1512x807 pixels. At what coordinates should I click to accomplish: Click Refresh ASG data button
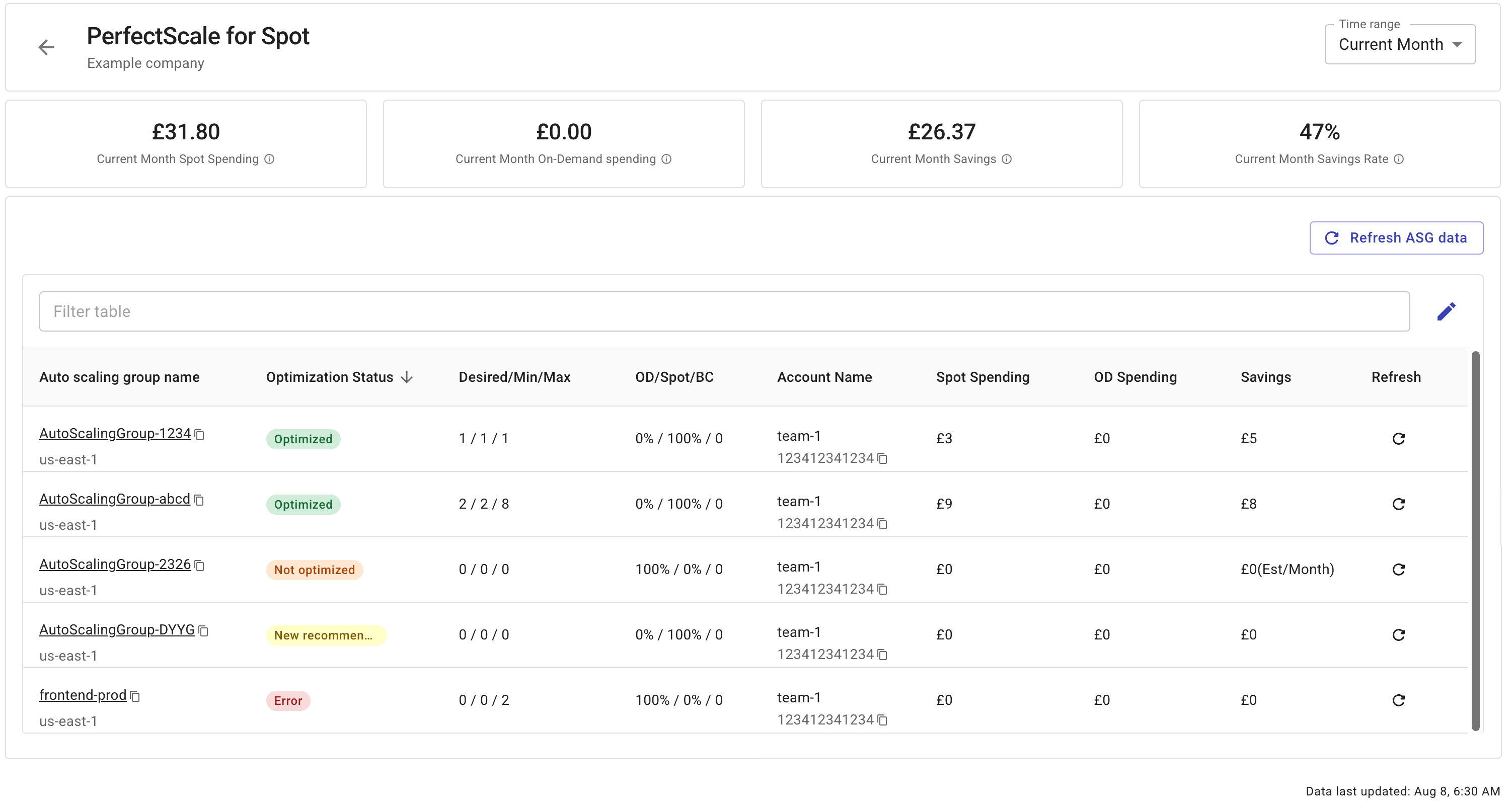tap(1396, 237)
